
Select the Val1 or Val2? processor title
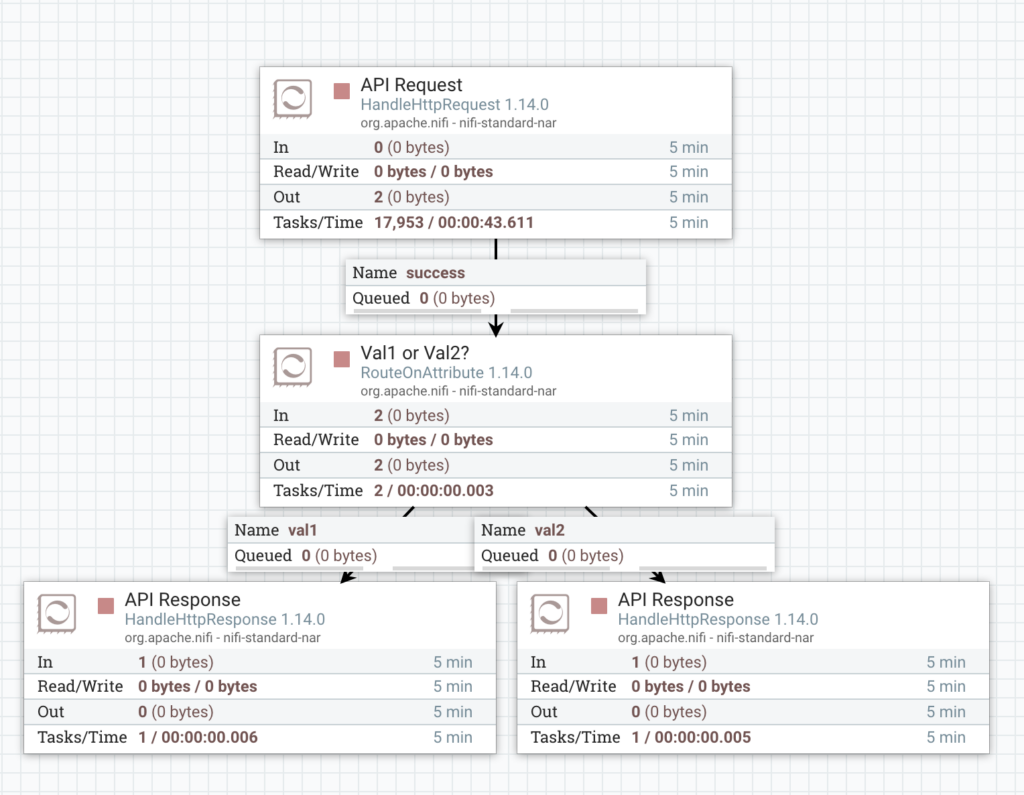tap(415, 353)
